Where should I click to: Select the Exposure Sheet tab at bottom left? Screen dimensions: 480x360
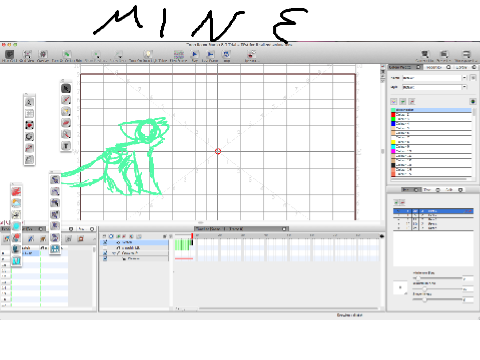(x=23, y=229)
